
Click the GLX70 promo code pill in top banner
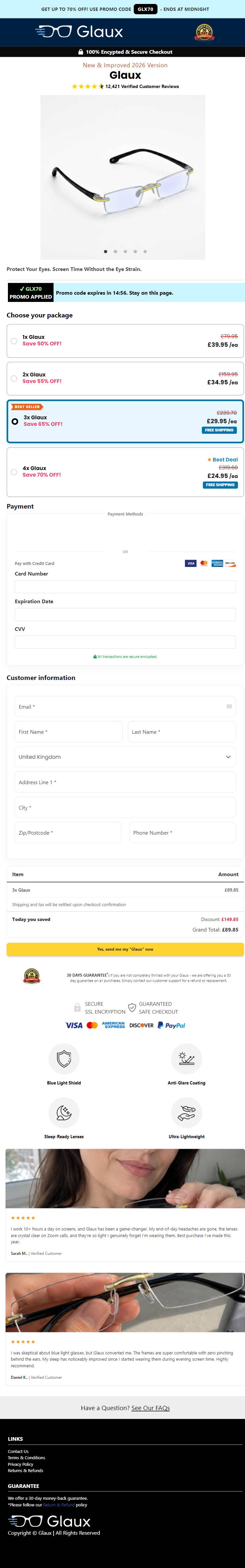[x=146, y=9]
